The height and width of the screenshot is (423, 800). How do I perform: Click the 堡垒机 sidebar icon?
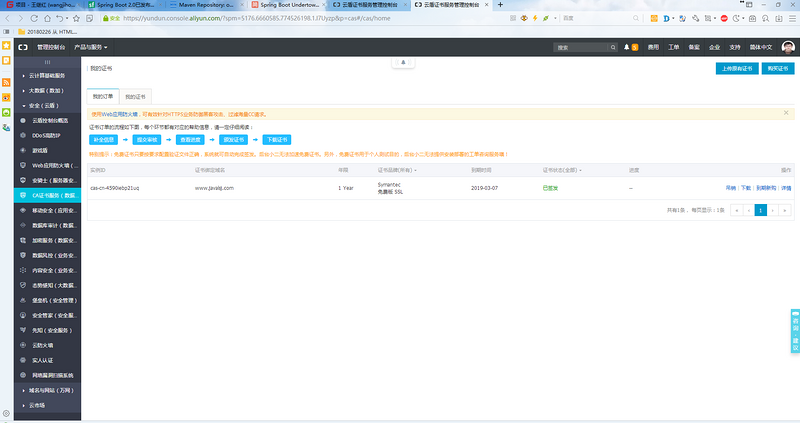pyautogui.click(x=23, y=300)
